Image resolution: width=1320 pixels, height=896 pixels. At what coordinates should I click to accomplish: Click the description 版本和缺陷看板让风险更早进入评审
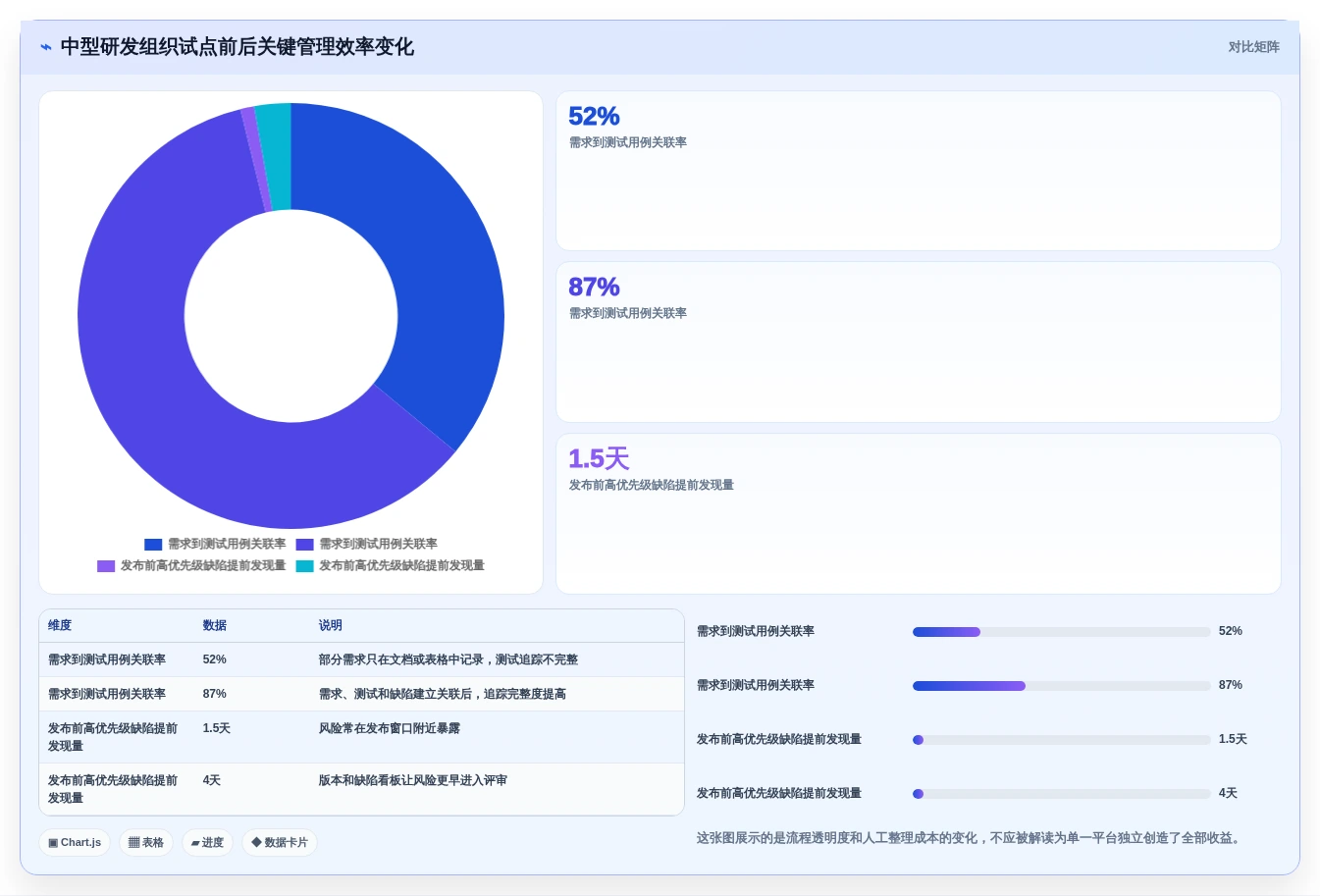pyautogui.click(x=413, y=780)
